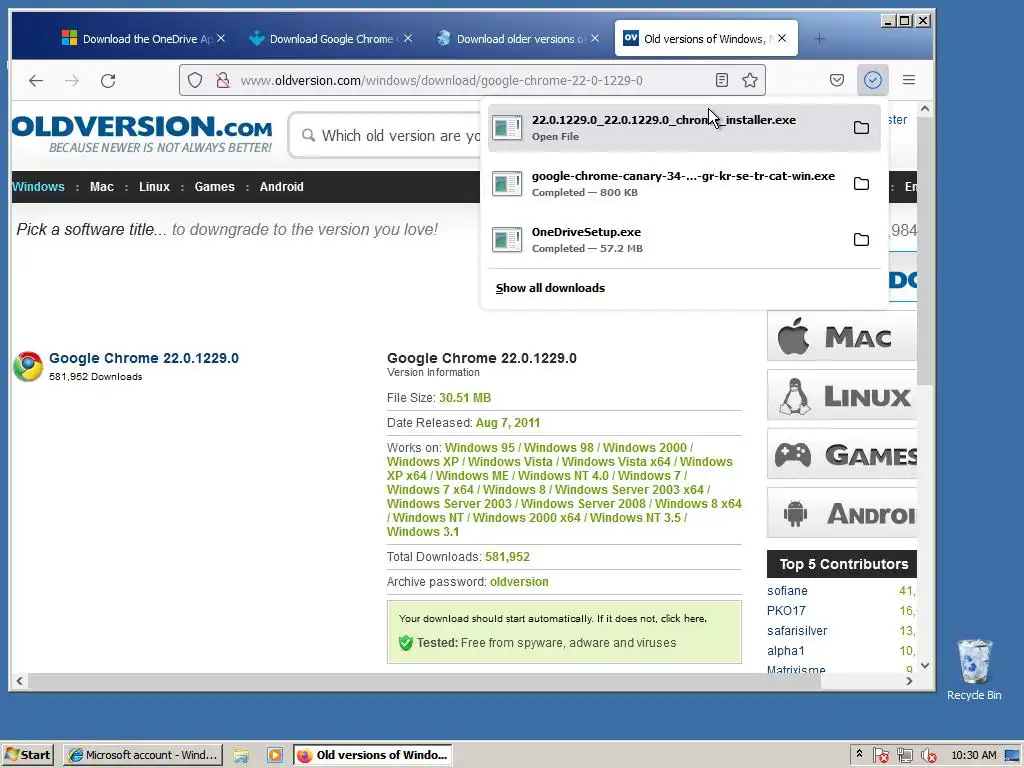Show google-chrome-canary file in folder

pos(861,184)
